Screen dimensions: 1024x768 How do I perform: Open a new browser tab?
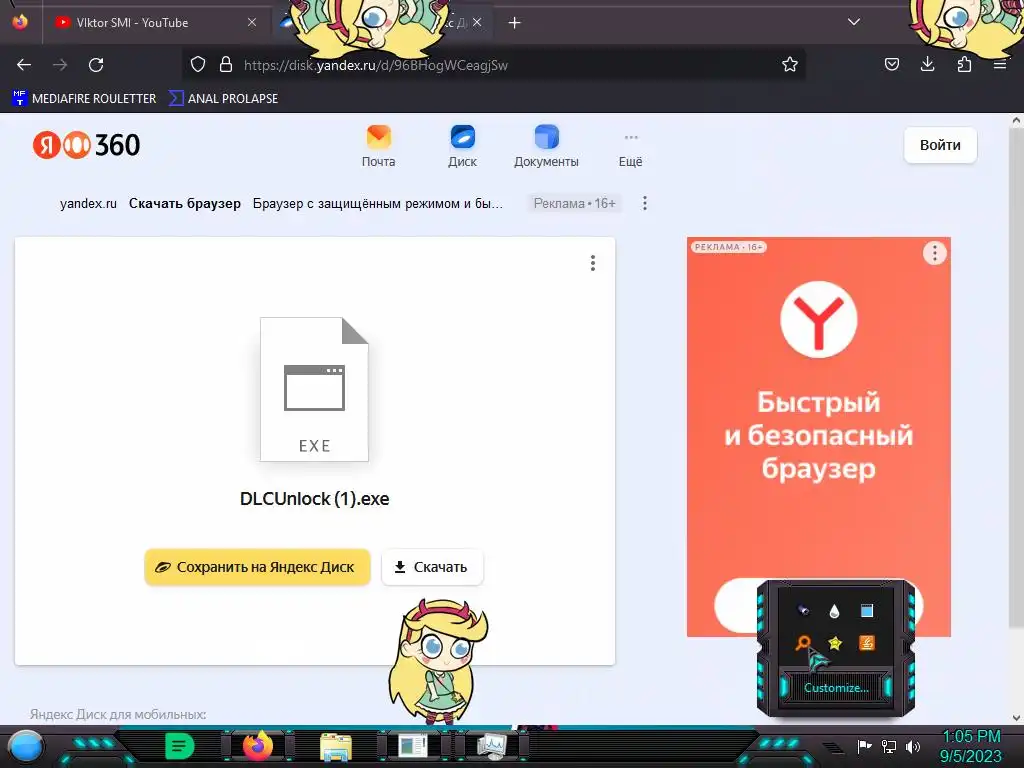(x=515, y=23)
